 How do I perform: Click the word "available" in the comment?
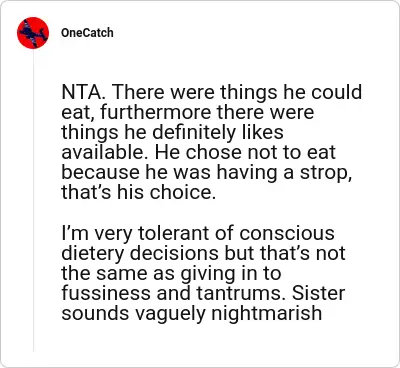pyautogui.click(x=105, y=152)
